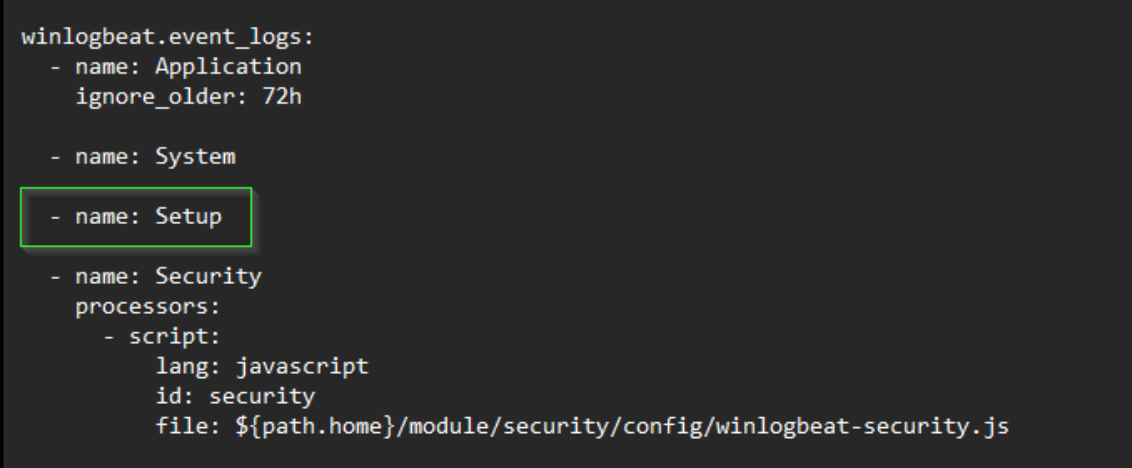This screenshot has width=1132, height=468.
Task: Click the word System
Action: pyautogui.click(x=195, y=157)
